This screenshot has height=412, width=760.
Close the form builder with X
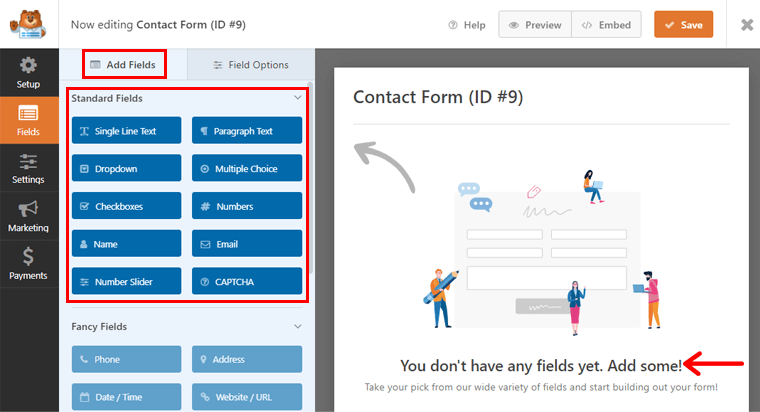coord(746,24)
